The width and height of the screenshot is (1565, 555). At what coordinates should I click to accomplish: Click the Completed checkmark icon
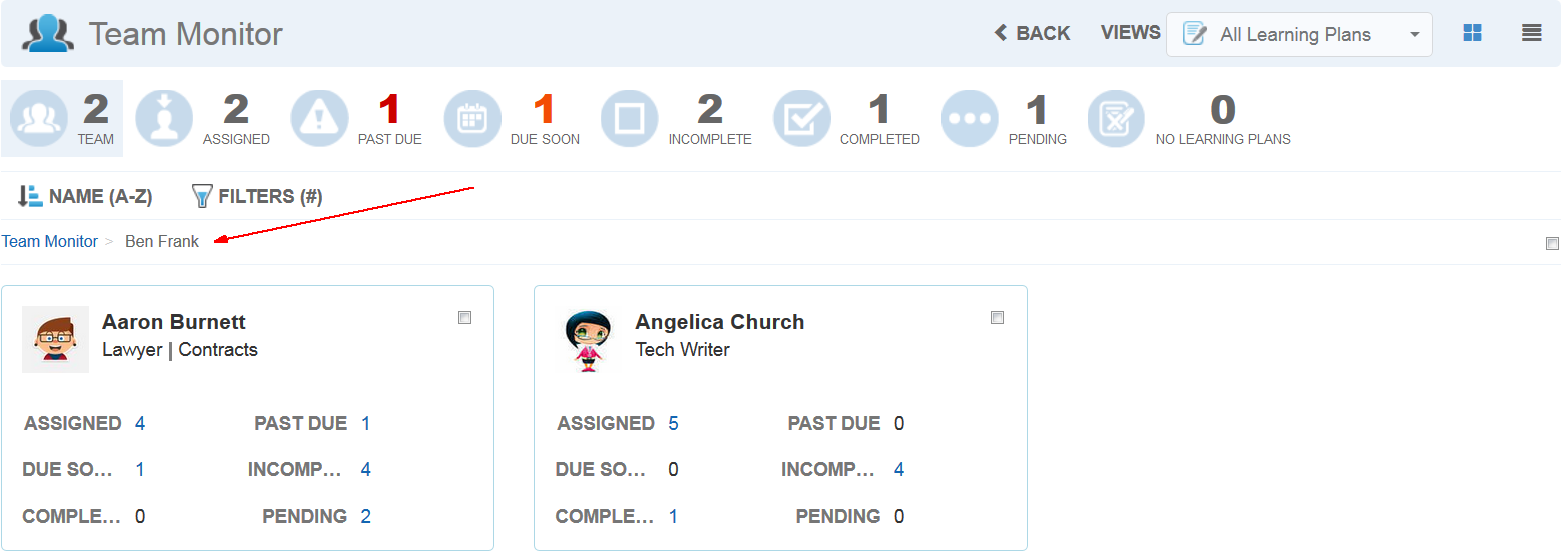(802, 119)
